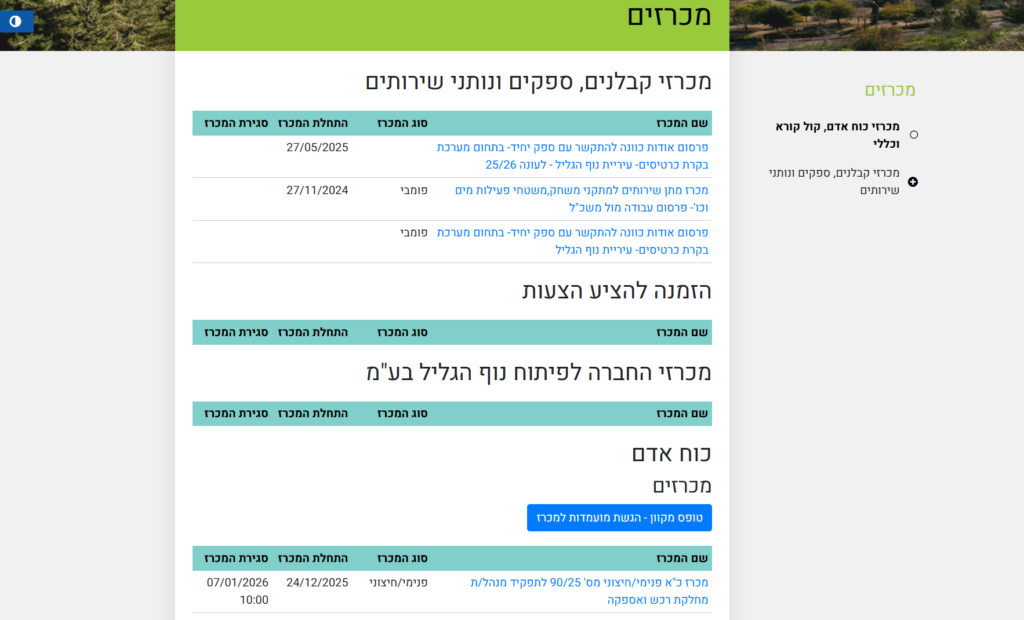Image resolution: width=1024 pixels, height=620 pixels.
Task: Click the closing date 07/01/2026 10:00
Action: point(237,591)
